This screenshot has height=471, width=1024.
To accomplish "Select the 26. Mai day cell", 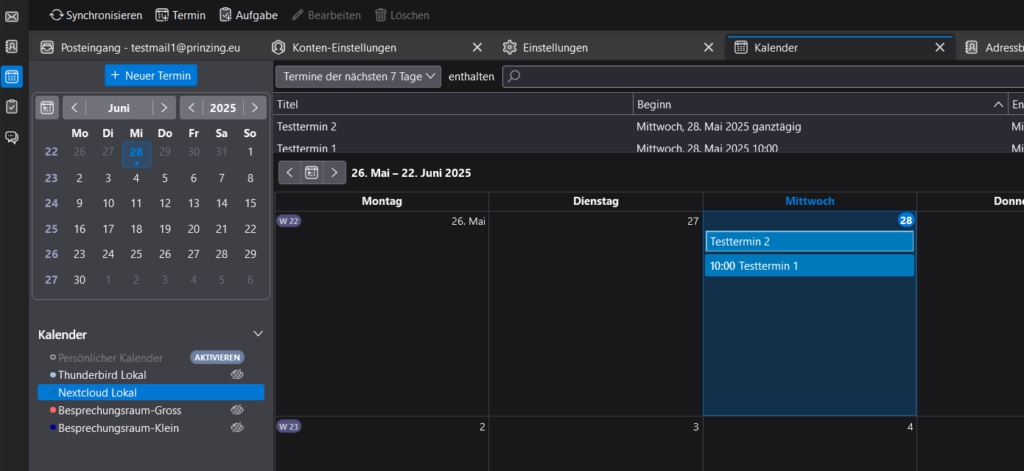I will (382, 314).
